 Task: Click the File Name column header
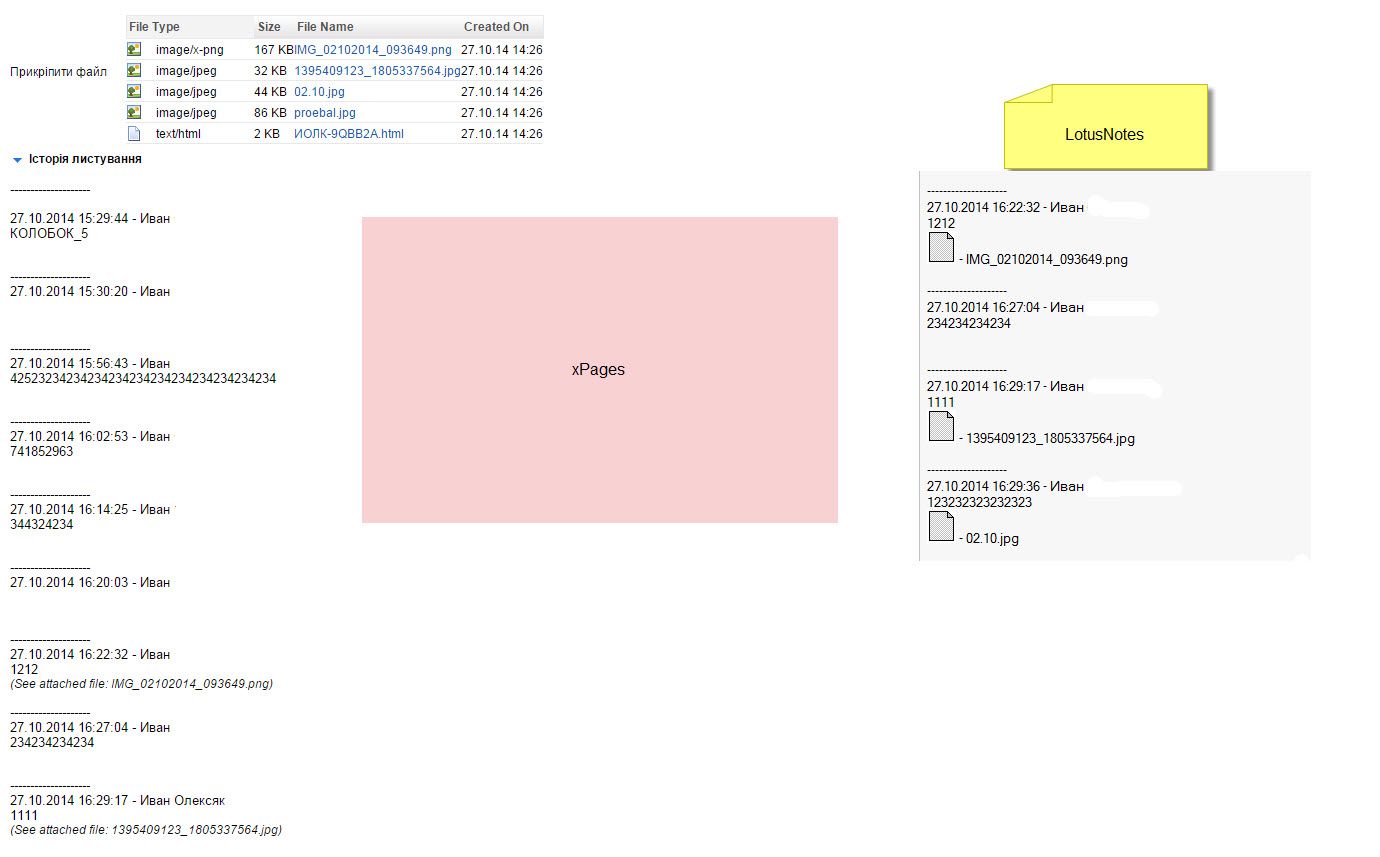(x=325, y=27)
